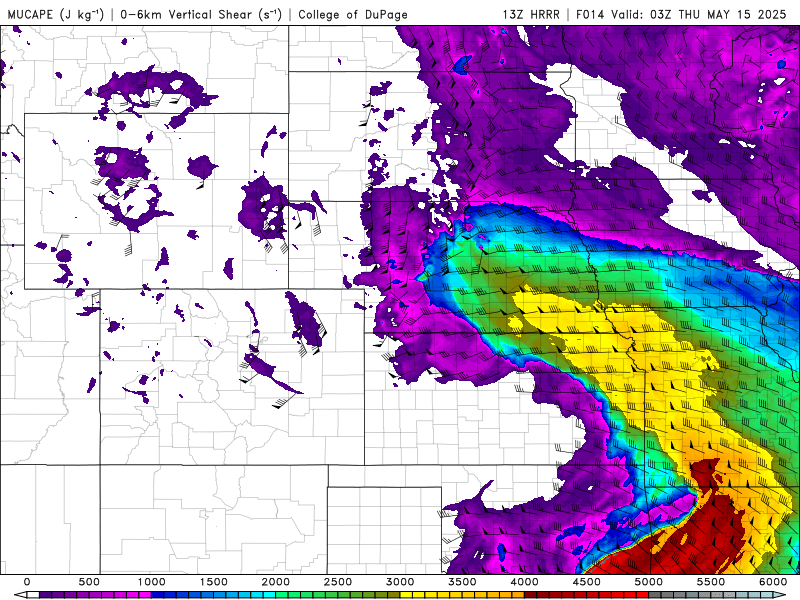Click the 1000 label on the color scale
The height and width of the screenshot is (600, 800).
pyautogui.click(x=151, y=582)
